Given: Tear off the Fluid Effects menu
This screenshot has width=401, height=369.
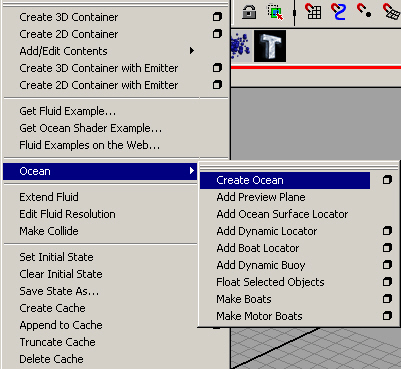Looking at the screenshot, I should click(x=115, y=5).
